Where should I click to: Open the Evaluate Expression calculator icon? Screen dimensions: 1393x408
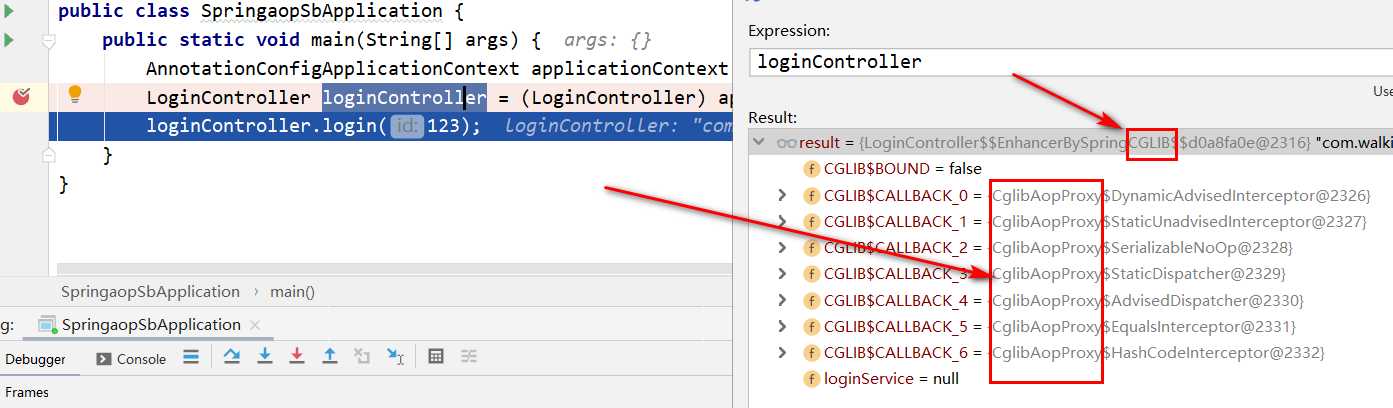tap(436, 356)
